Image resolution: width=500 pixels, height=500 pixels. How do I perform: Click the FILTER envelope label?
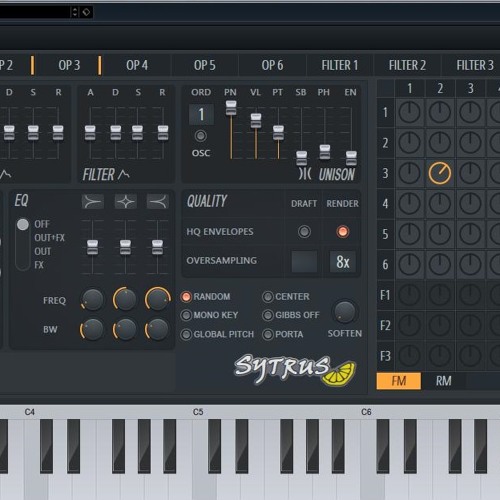point(99,174)
